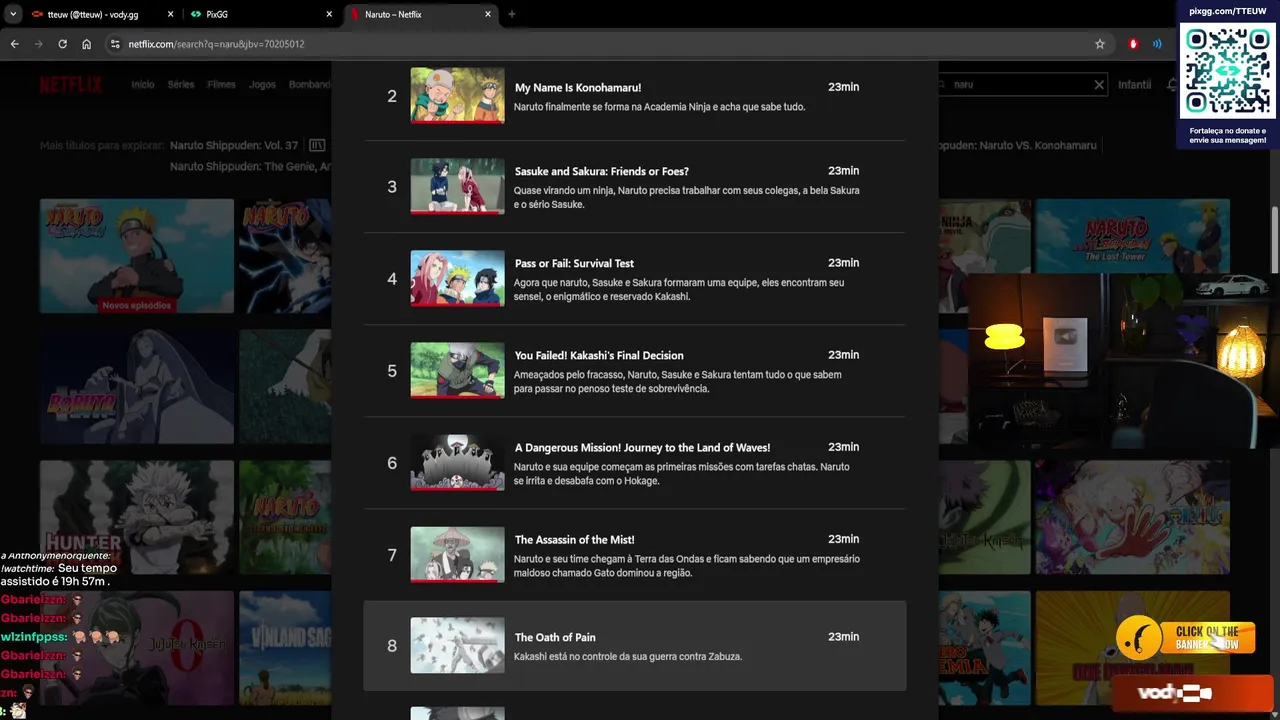1280x720 pixels.
Task: Open the Início menu item
Action: tap(143, 85)
